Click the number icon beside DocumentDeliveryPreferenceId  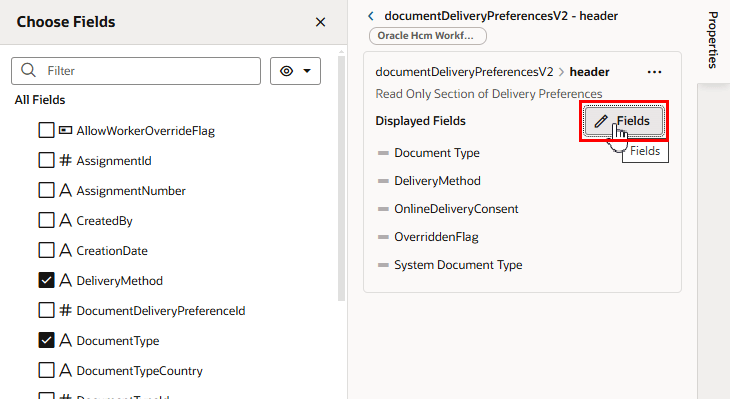tap(66, 310)
